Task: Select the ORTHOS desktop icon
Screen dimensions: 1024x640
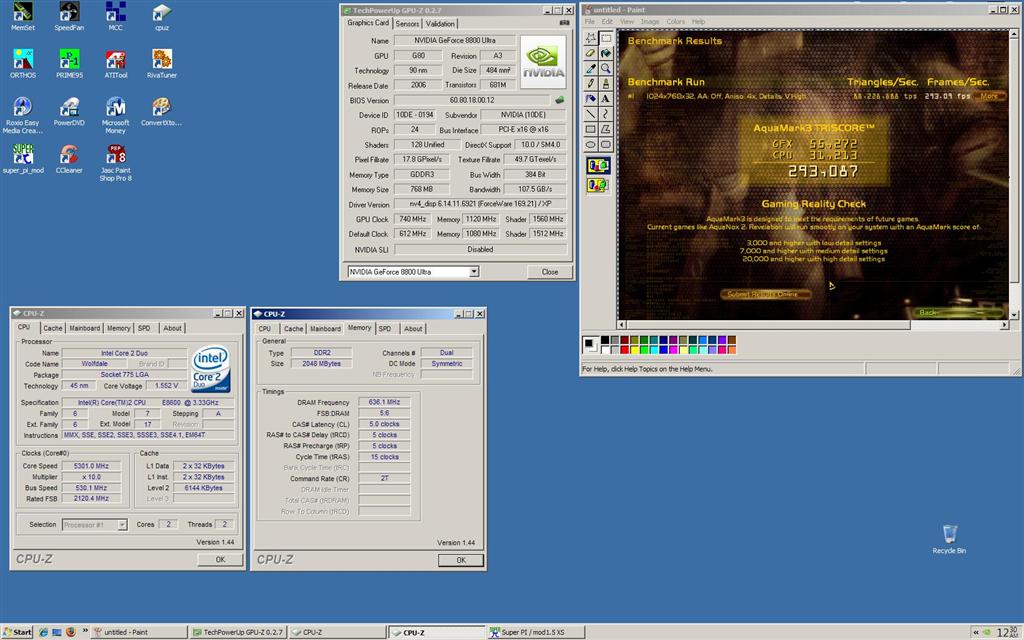Action: click(23, 63)
